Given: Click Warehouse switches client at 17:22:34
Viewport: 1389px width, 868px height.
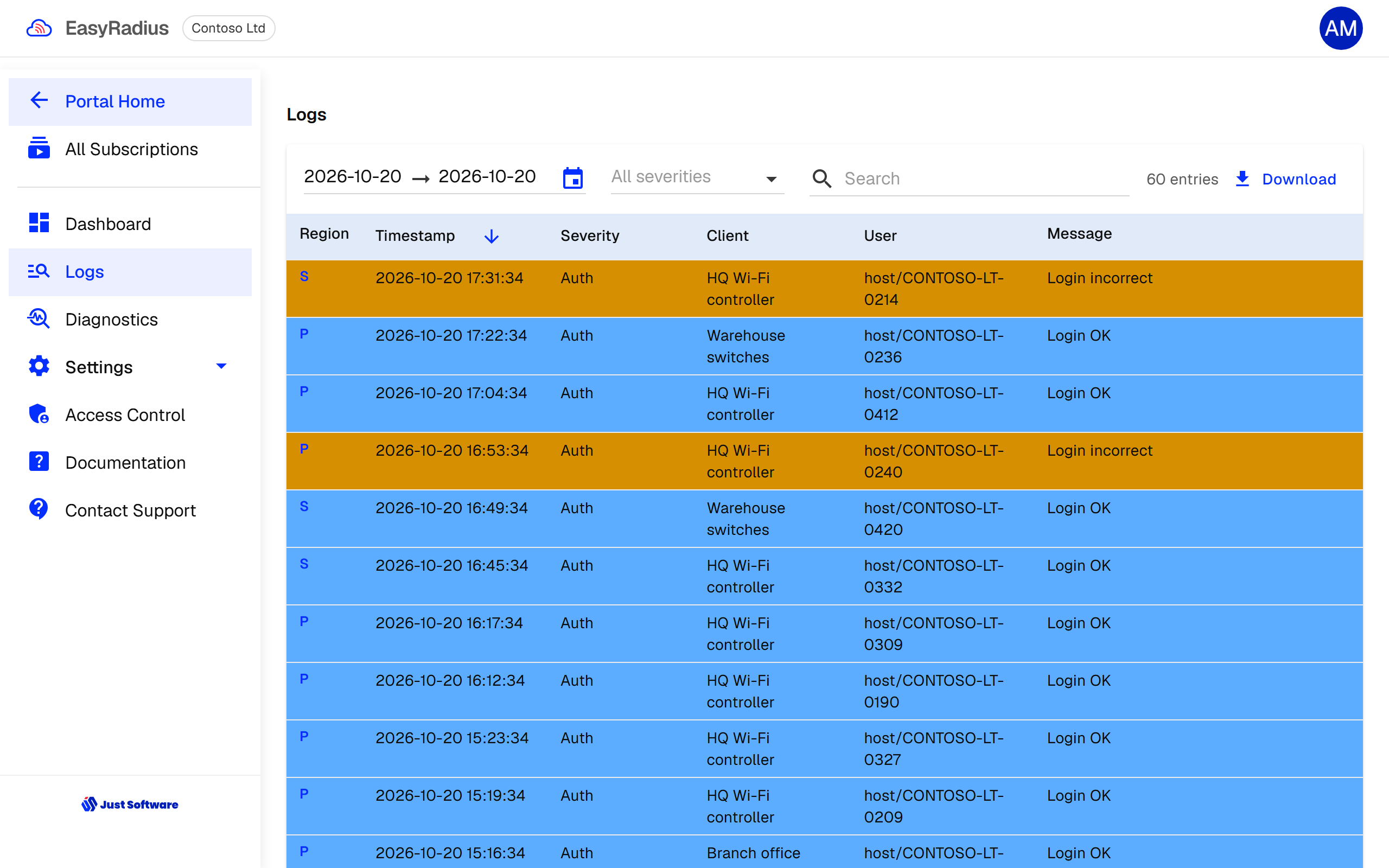Looking at the screenshot, I should tap(746, 346).
